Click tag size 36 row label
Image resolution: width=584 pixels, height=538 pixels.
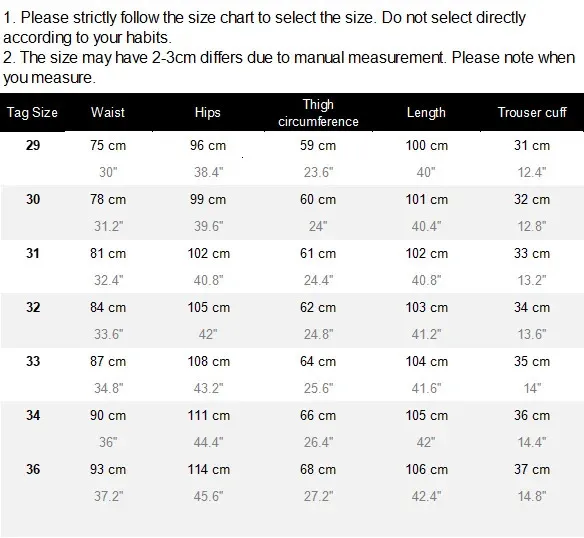click(33, 469)
